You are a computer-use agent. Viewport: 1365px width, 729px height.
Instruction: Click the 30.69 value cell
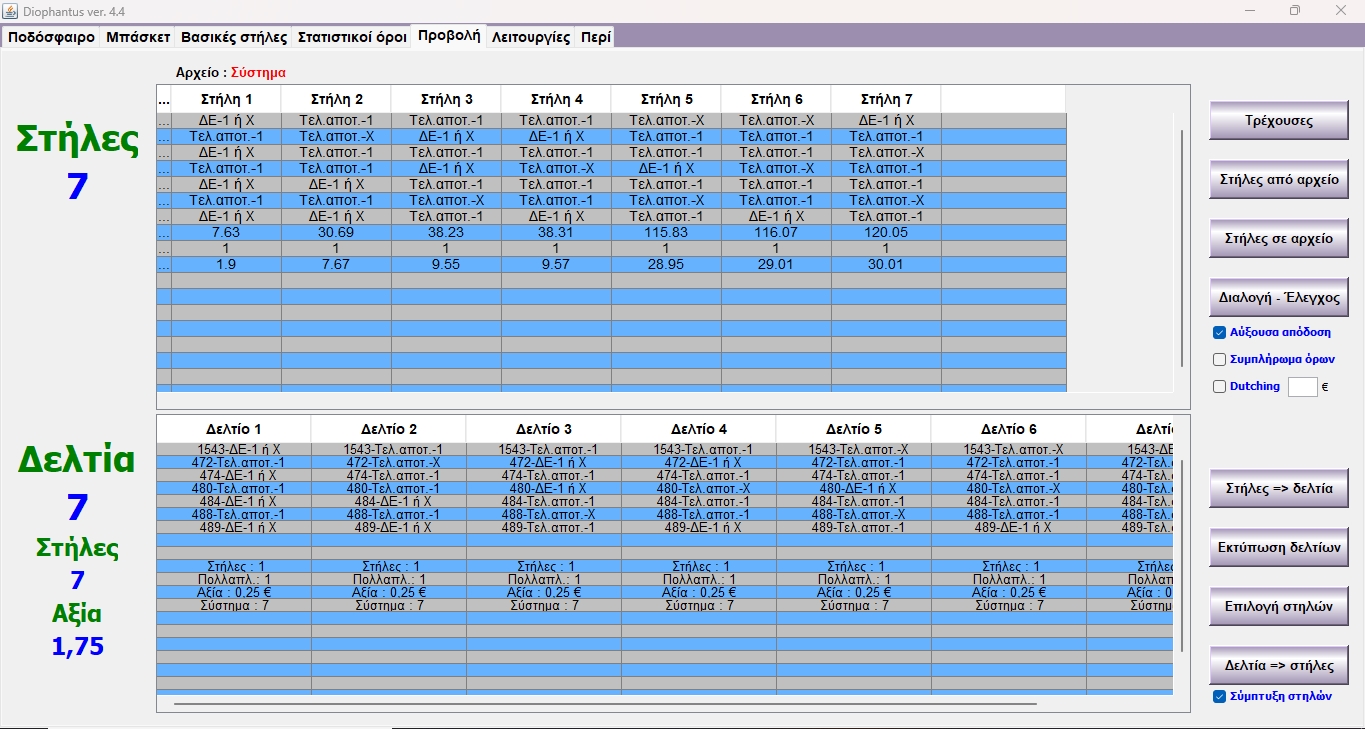[x=336, y=232]
